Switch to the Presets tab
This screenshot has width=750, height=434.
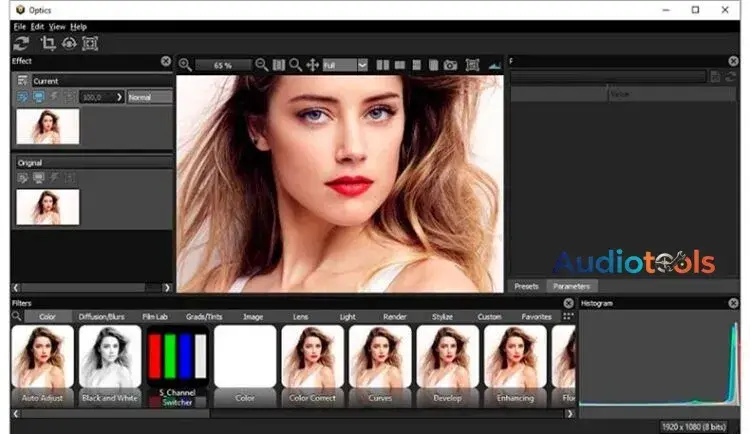click(526, 286)
